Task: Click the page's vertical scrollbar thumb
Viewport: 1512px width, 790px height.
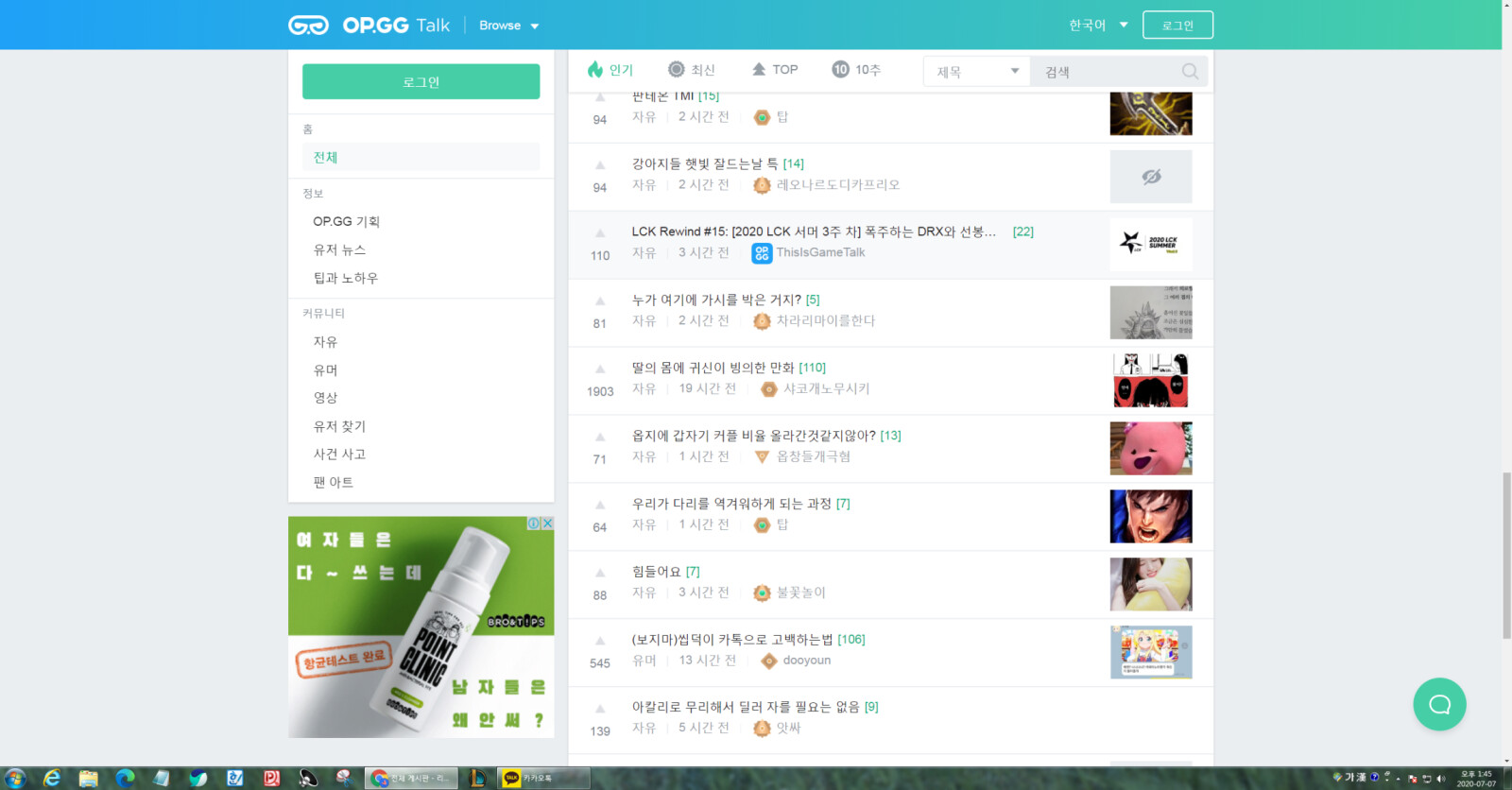Action: 1506,556
